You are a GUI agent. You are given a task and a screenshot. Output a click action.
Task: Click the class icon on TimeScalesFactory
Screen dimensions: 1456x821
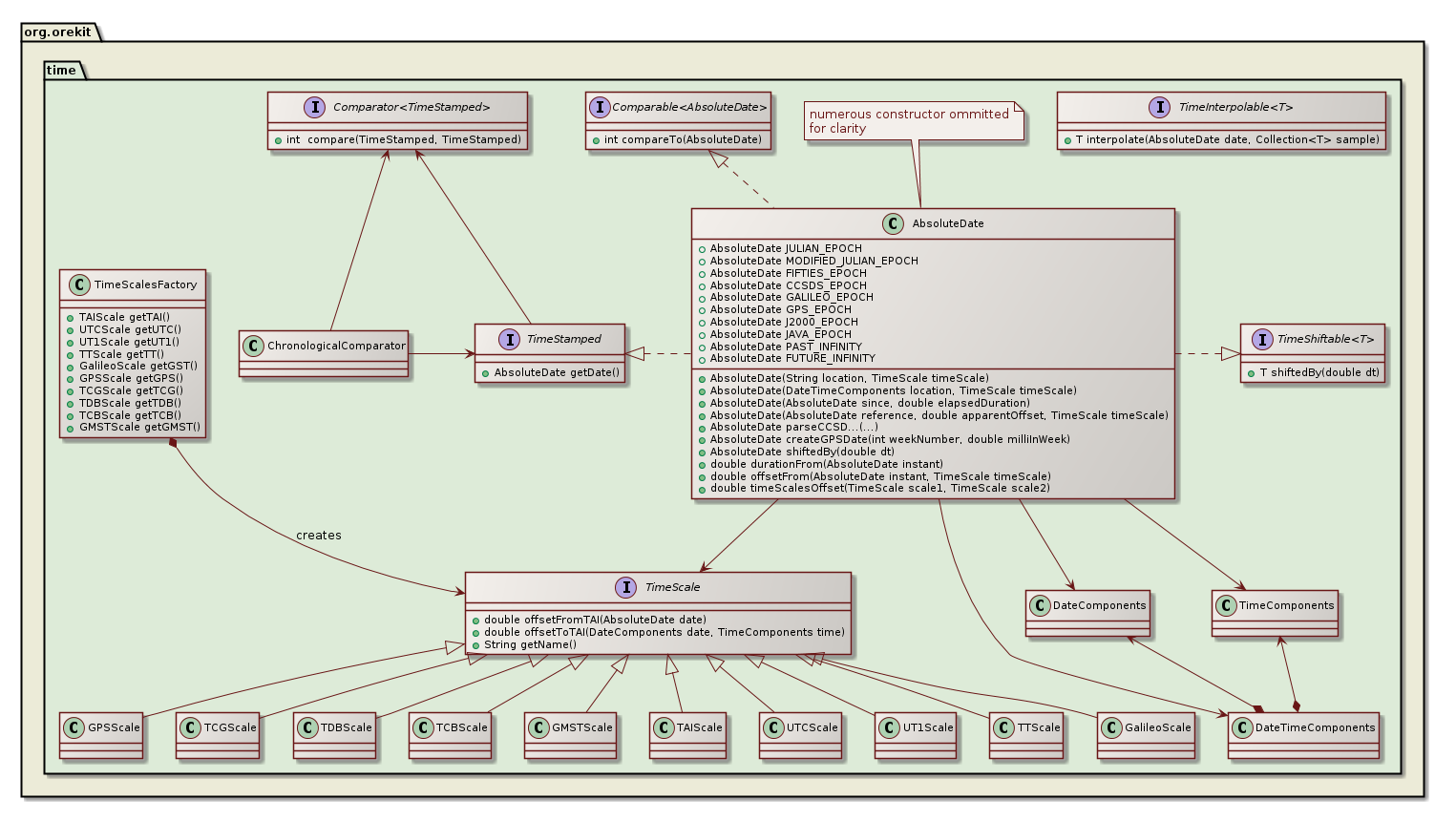(79, 284)
